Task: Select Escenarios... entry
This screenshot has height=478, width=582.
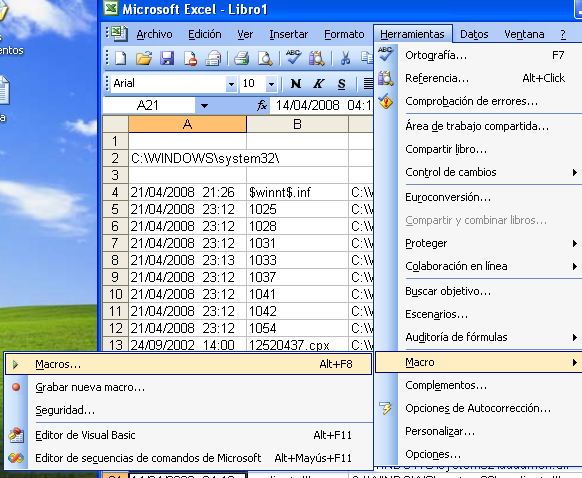Action: [478, 314]
